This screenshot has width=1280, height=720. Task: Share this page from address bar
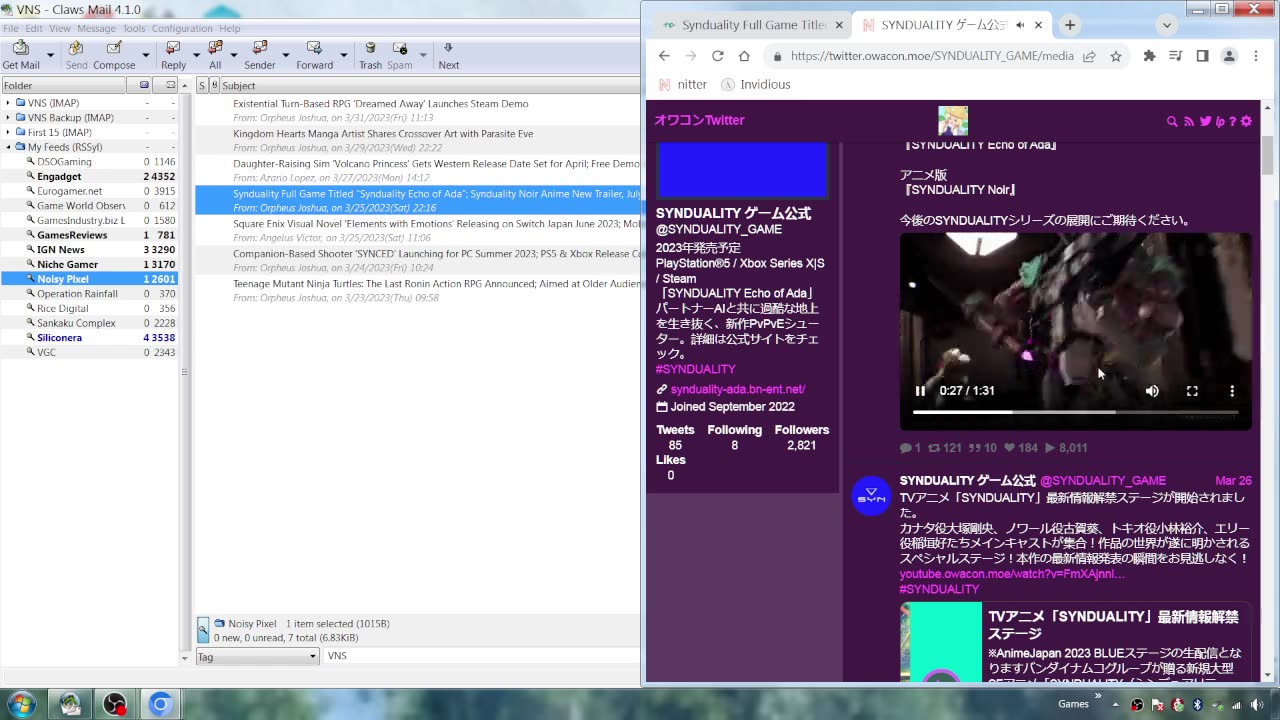tap(1089, 56)
